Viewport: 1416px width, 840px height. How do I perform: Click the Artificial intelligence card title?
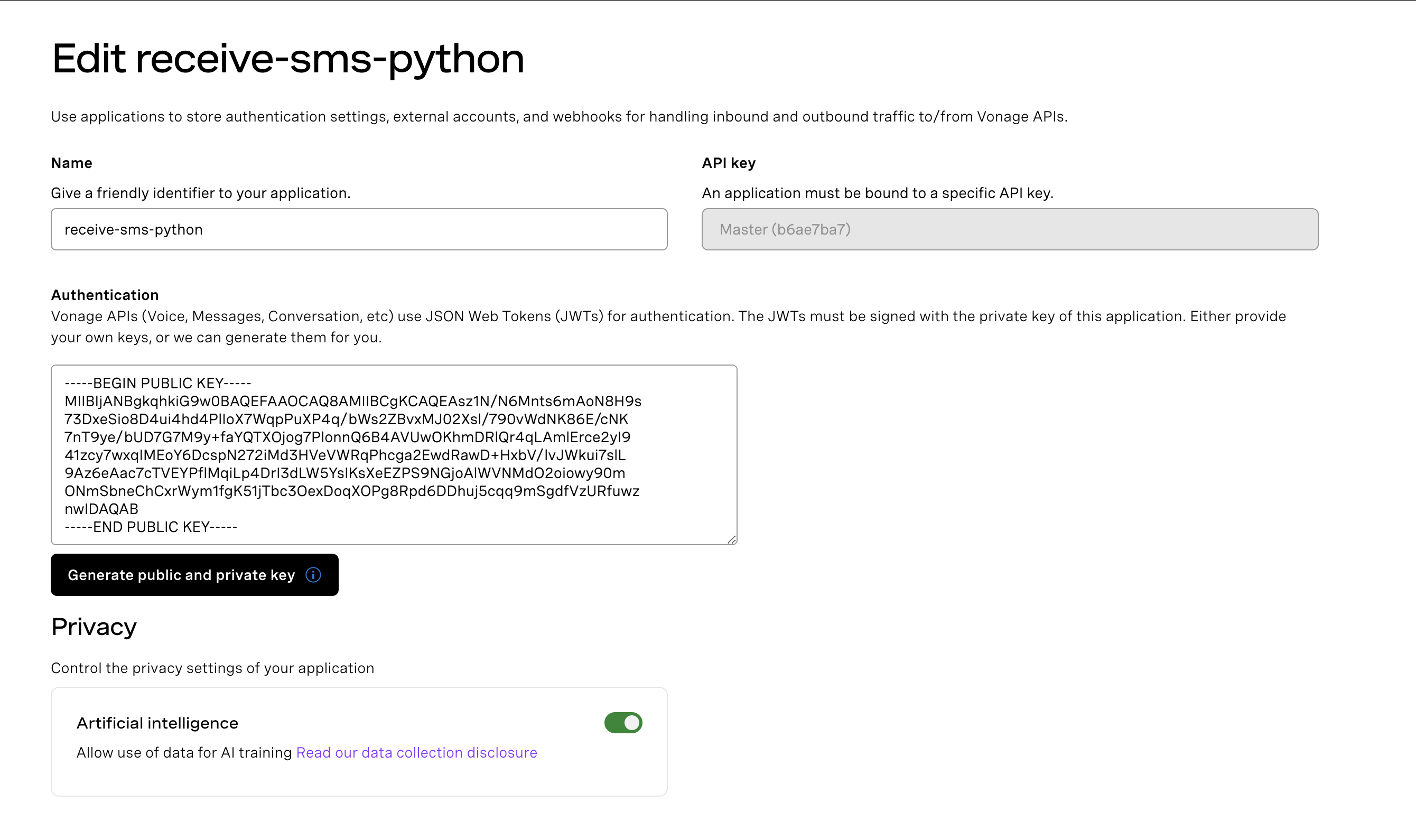[157, 723]
